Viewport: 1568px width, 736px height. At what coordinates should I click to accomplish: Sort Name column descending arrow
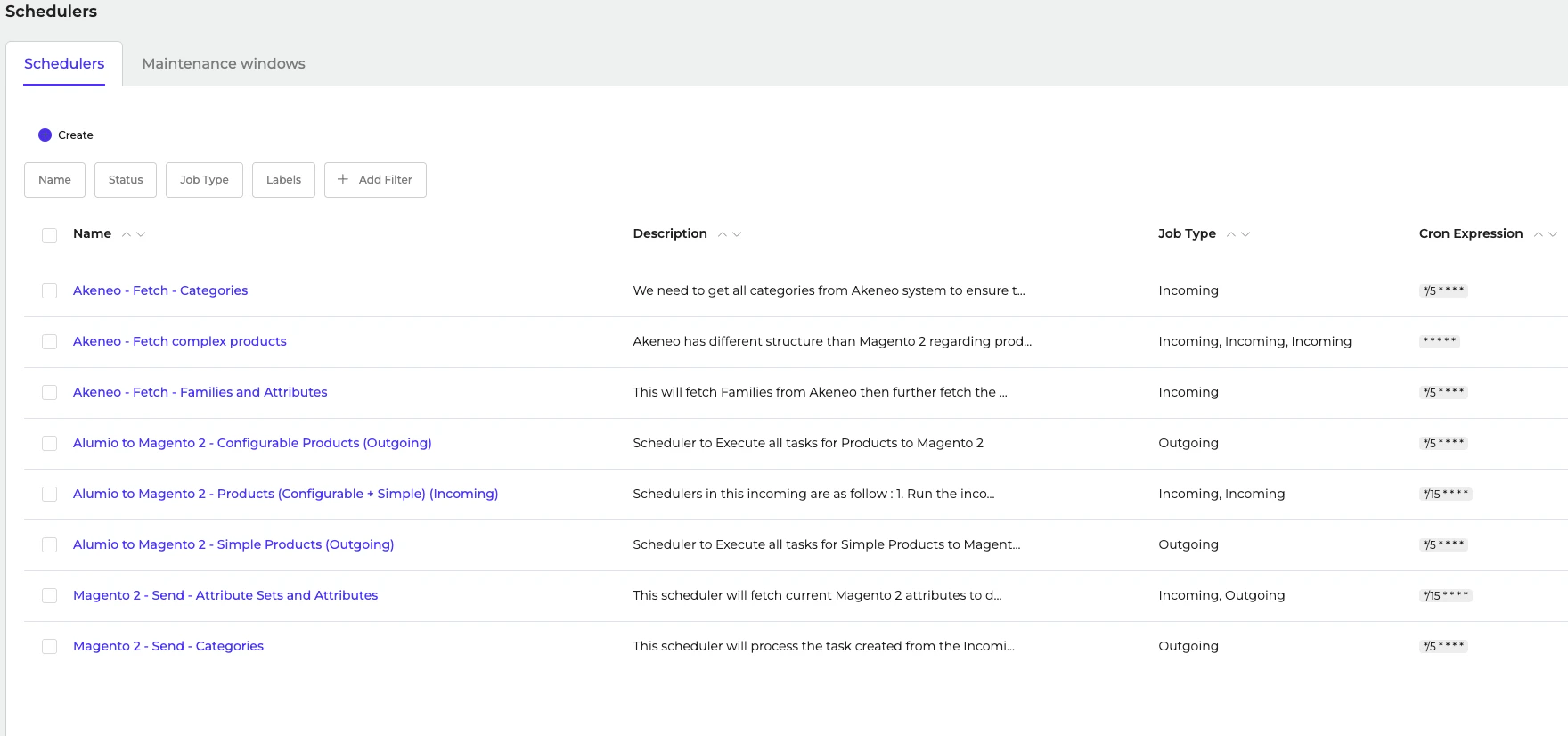pos(141,234)
